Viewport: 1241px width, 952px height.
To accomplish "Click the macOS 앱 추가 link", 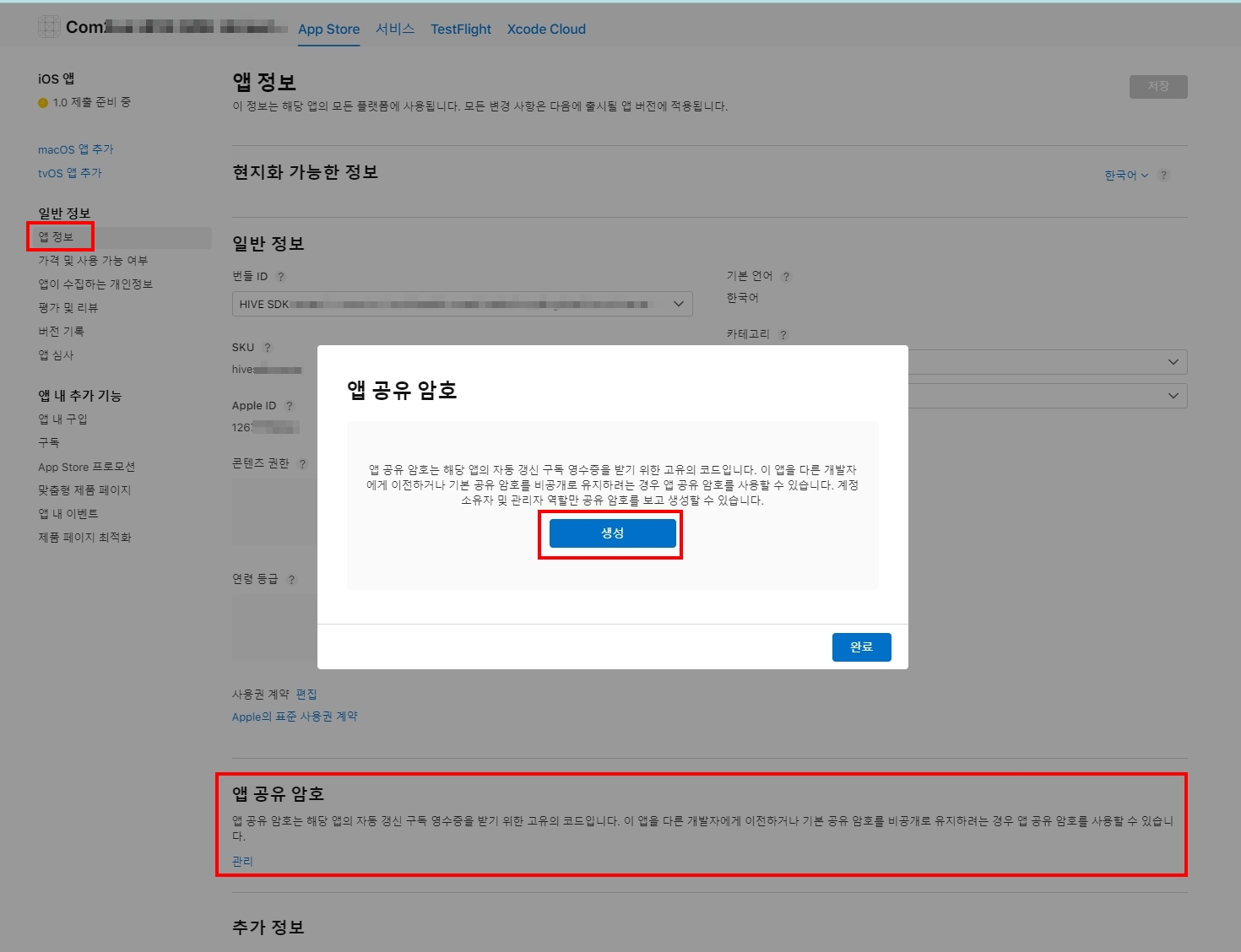I will [x=75, y=149].
